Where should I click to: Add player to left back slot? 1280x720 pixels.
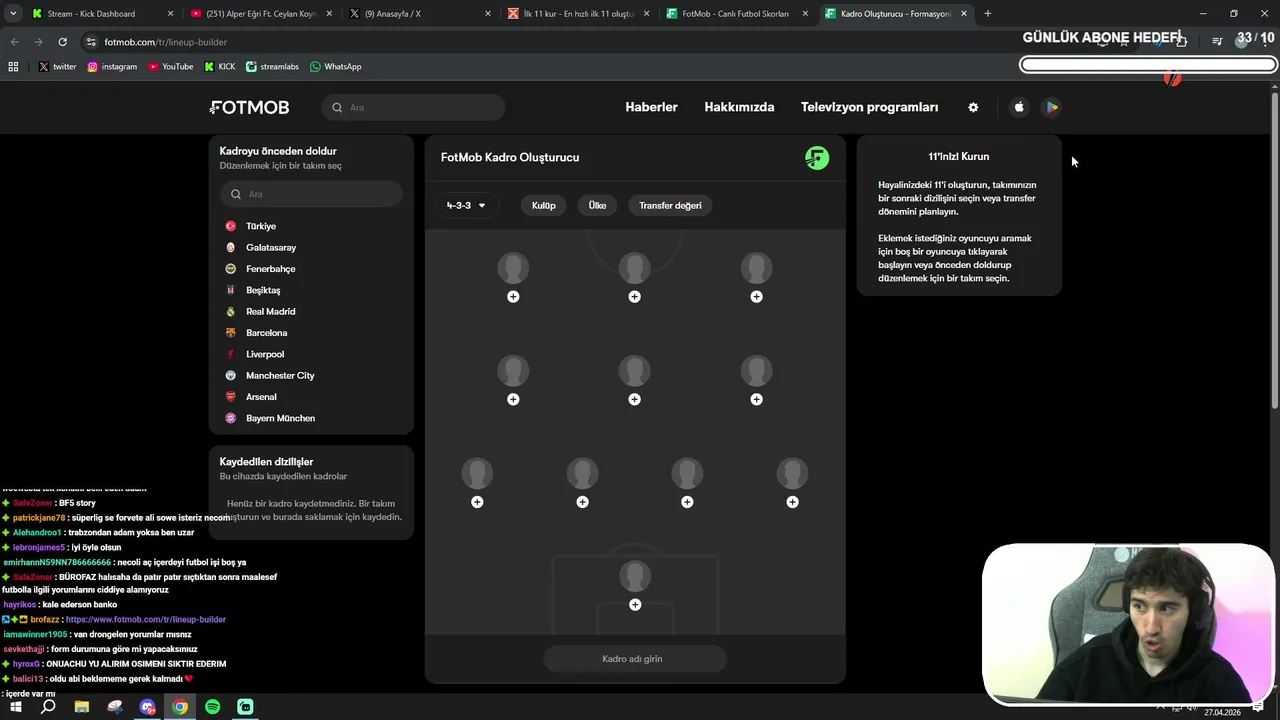point(477,502)
